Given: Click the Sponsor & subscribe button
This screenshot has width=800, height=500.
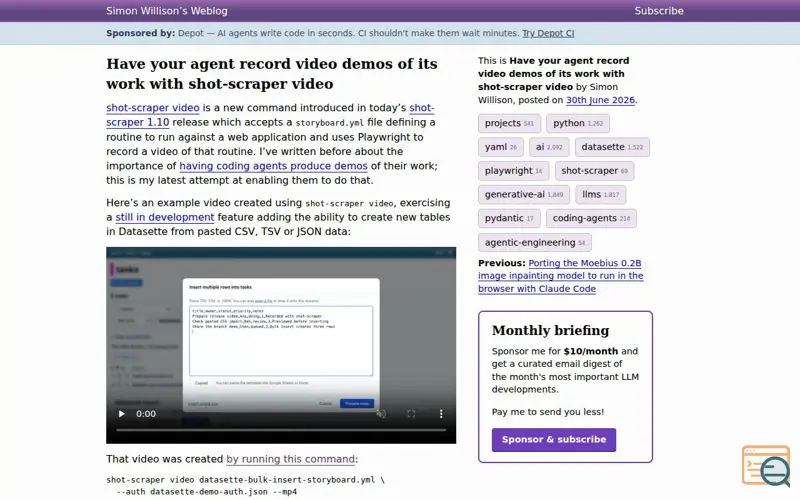Looking at the screenshot, I should 554,440.
